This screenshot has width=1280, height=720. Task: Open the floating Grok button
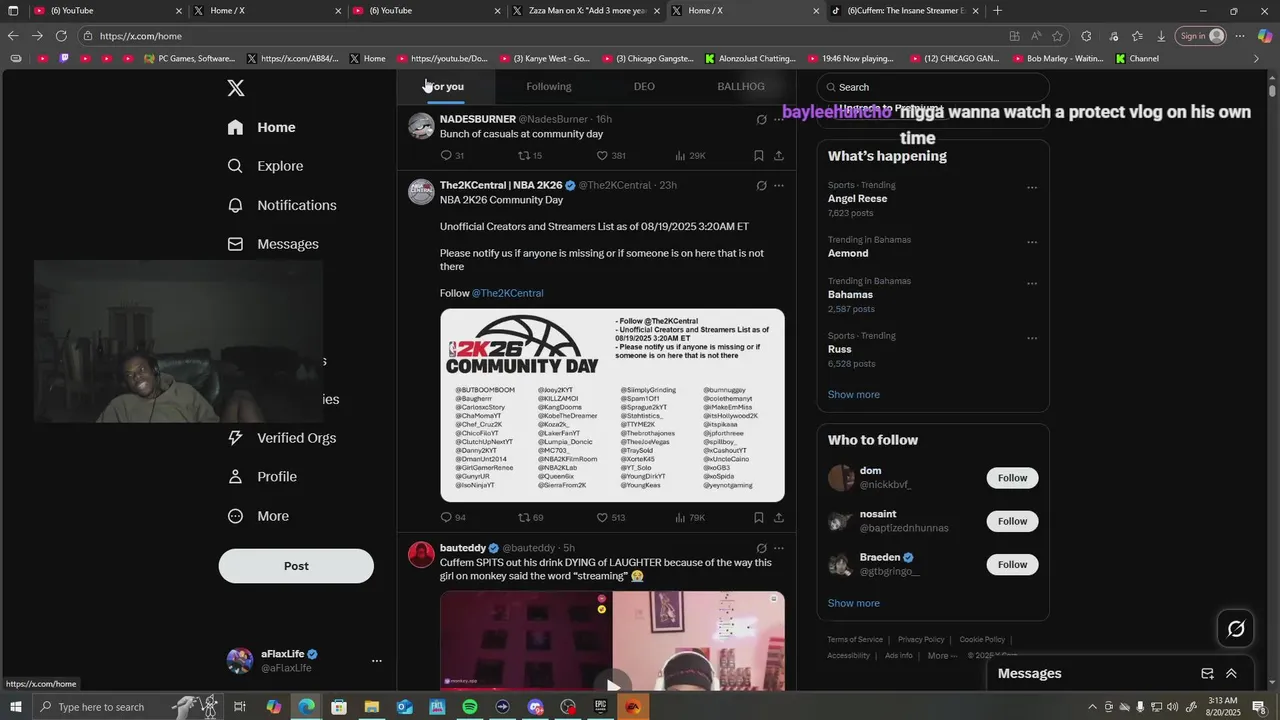pos(1236,629)
